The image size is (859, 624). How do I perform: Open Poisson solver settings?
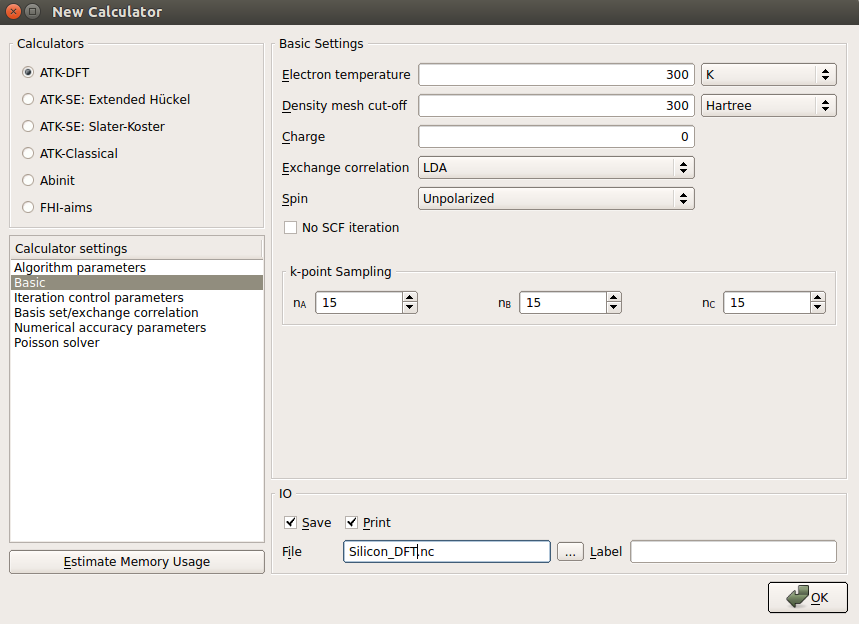click(x=136, y=343)
